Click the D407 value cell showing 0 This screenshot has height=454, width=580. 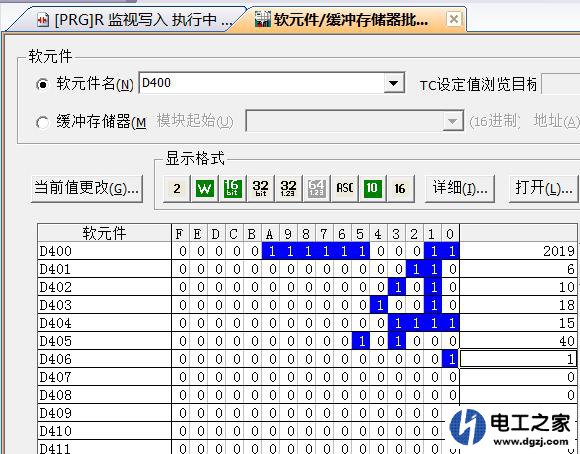518,377
